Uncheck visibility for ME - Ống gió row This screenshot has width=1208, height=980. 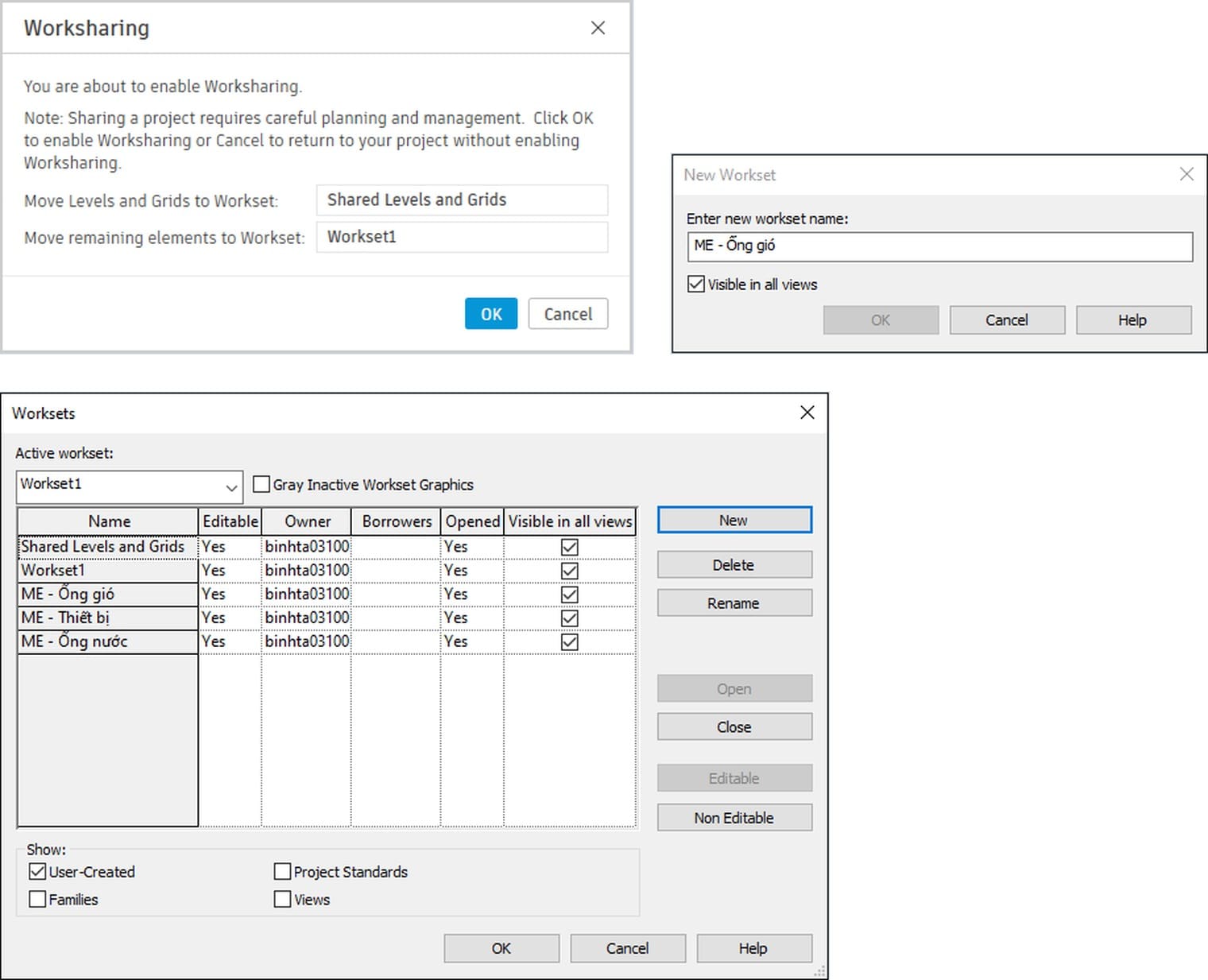coord(570,595)
